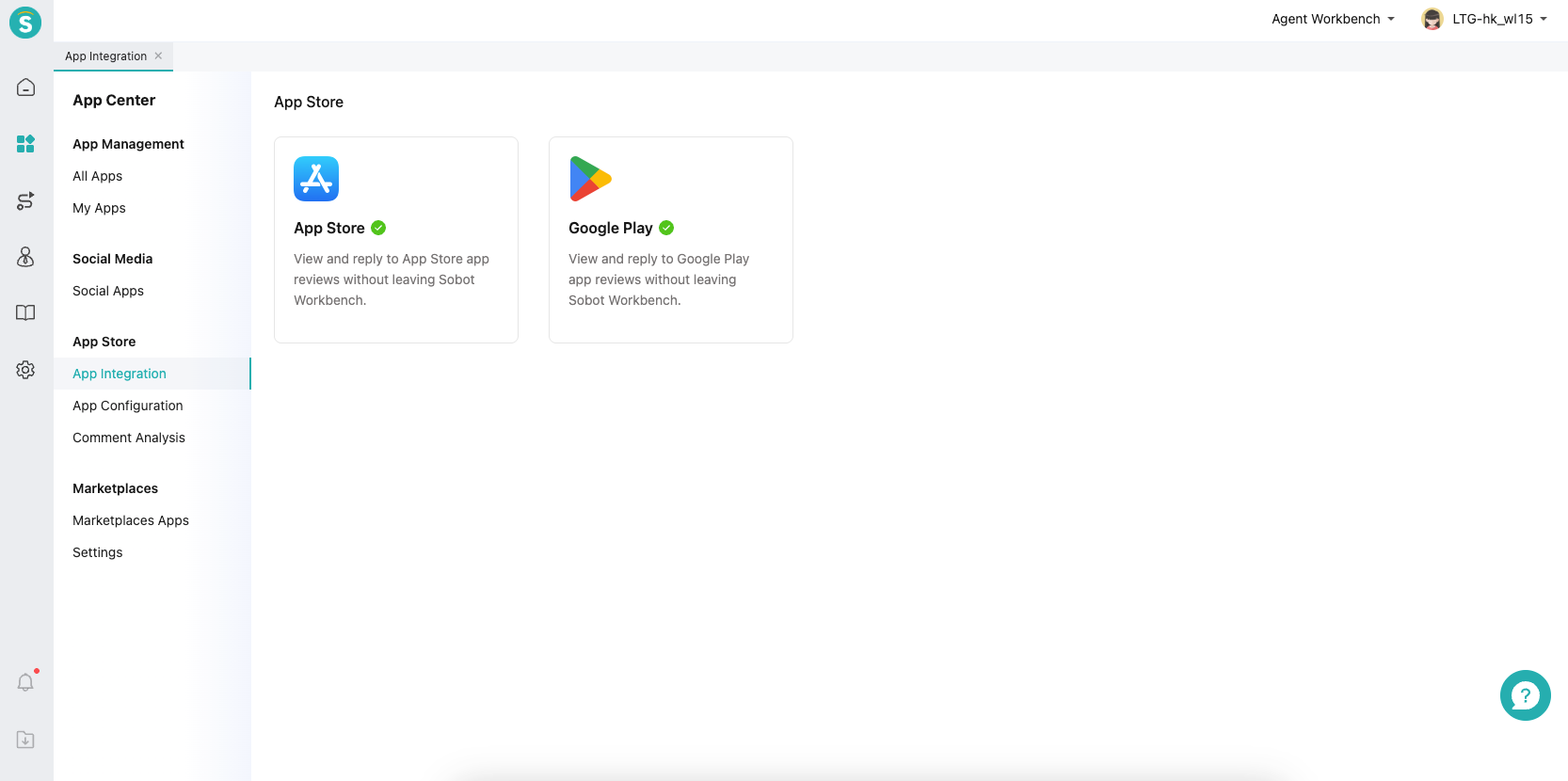Open App Configuration page
The image size is (1568, 781).
[x=128, y=406]
